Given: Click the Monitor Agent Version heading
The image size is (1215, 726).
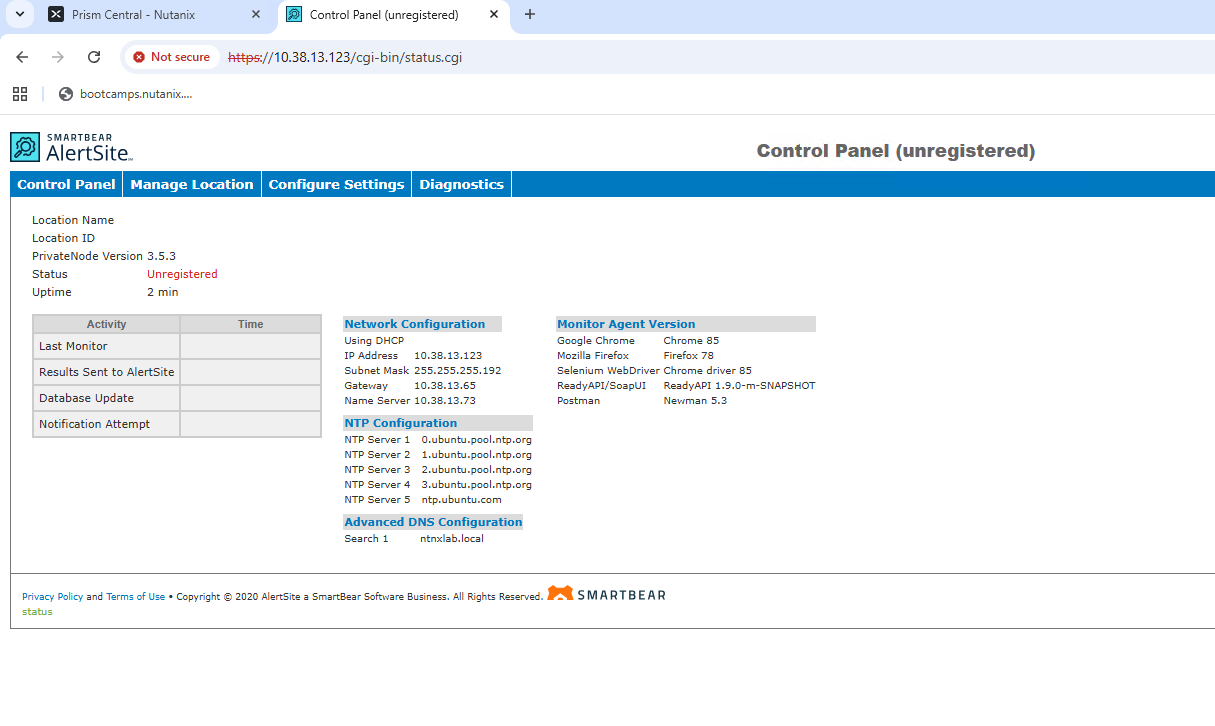Looking at the screenshot, I should coord(626,324).
